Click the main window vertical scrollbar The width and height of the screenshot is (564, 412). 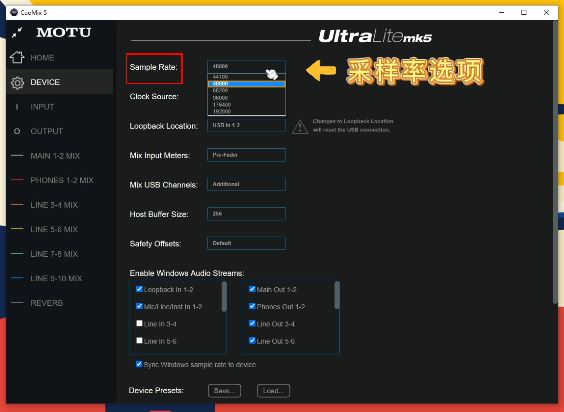tap(555, 162)
